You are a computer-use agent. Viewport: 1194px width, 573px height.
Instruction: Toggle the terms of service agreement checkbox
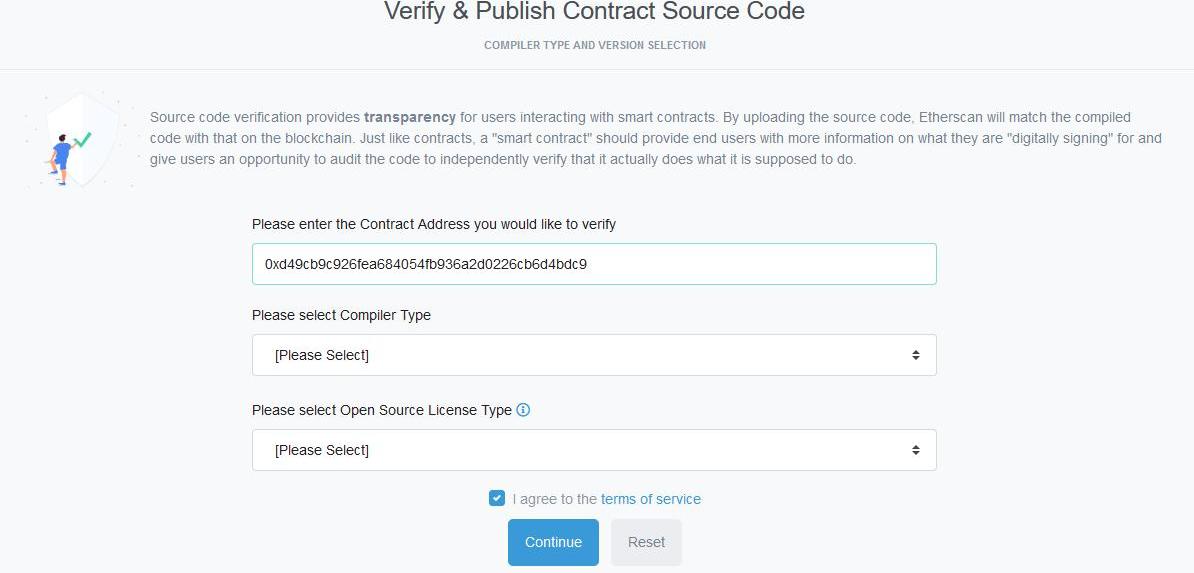pos(497,498)
